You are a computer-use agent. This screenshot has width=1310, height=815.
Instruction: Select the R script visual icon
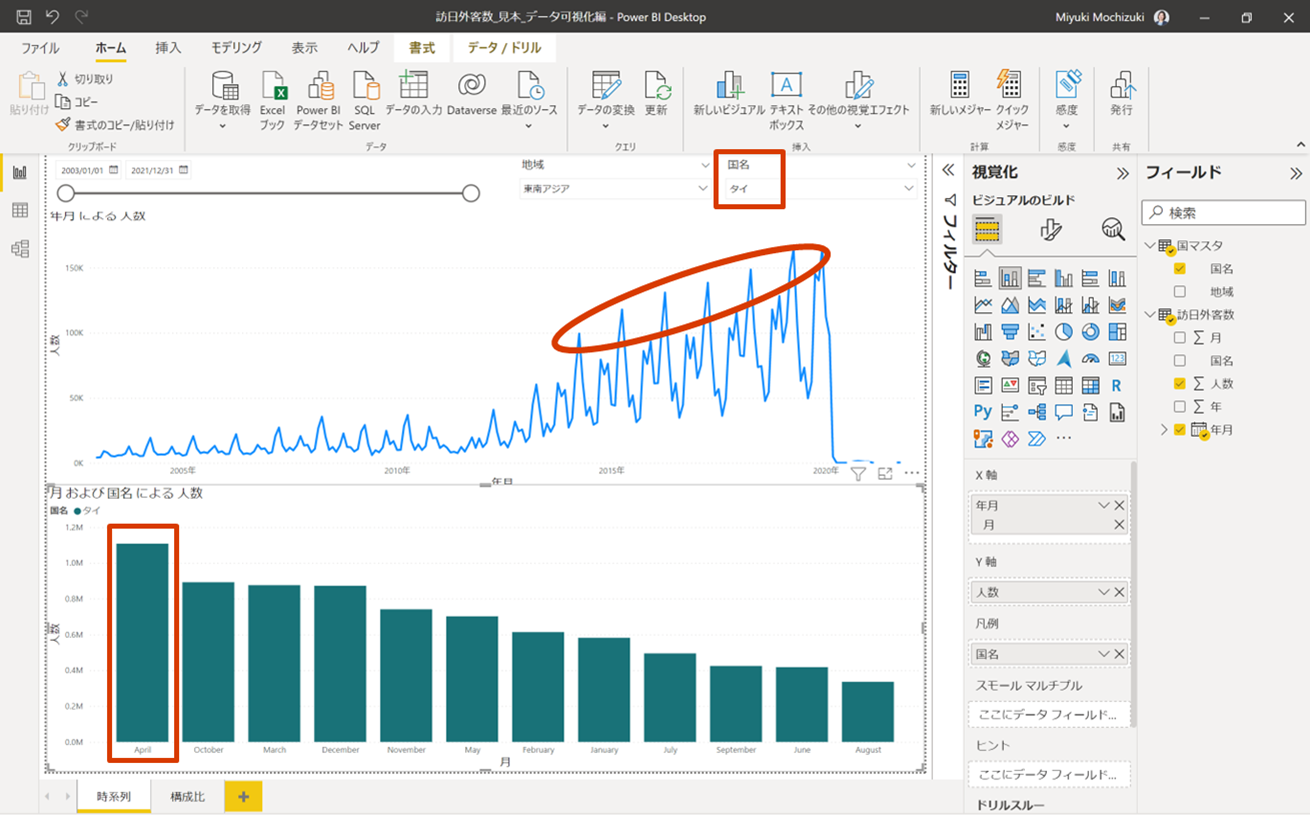tap(1118, 385)
